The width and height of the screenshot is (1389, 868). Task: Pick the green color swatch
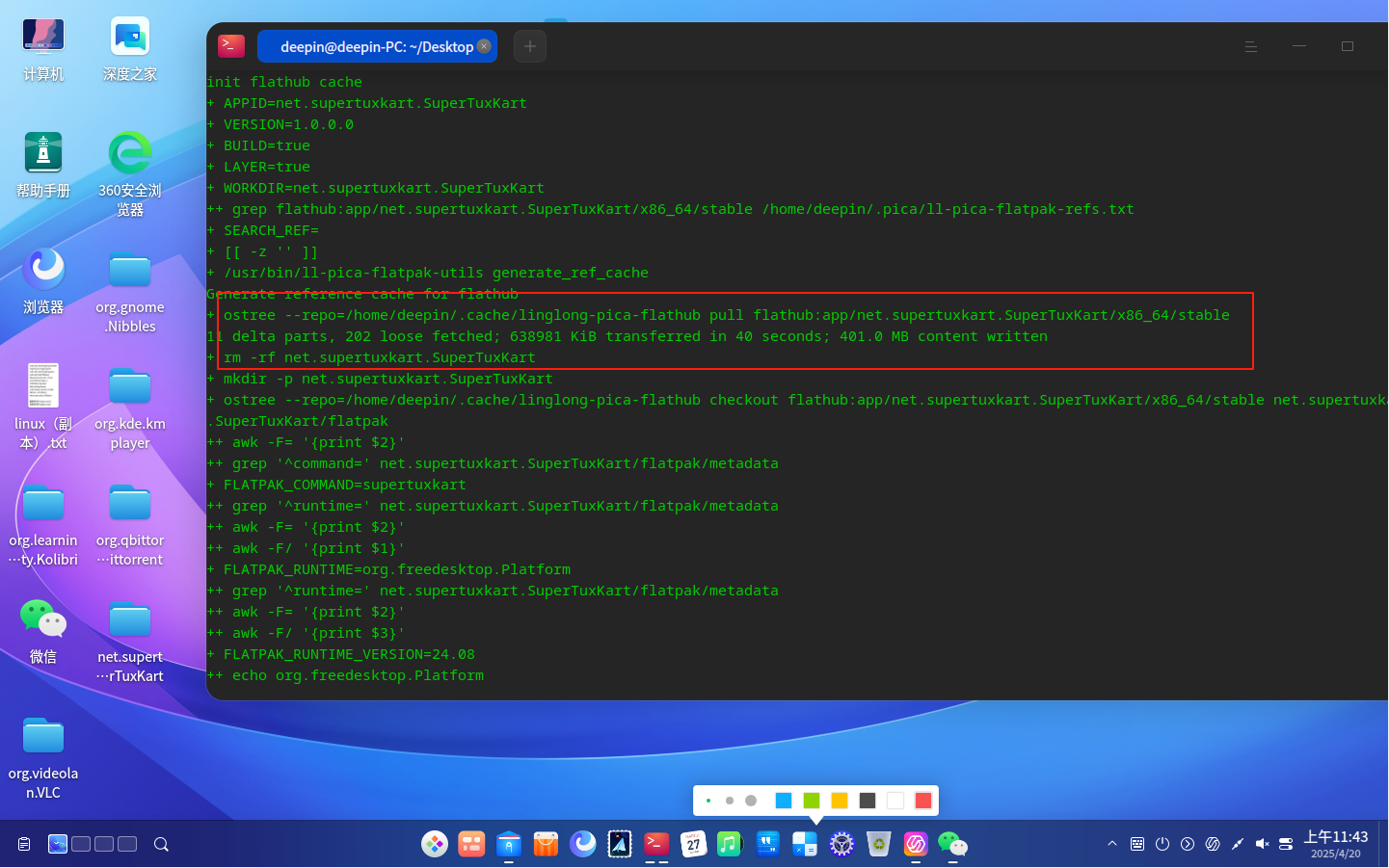(812, 801)
